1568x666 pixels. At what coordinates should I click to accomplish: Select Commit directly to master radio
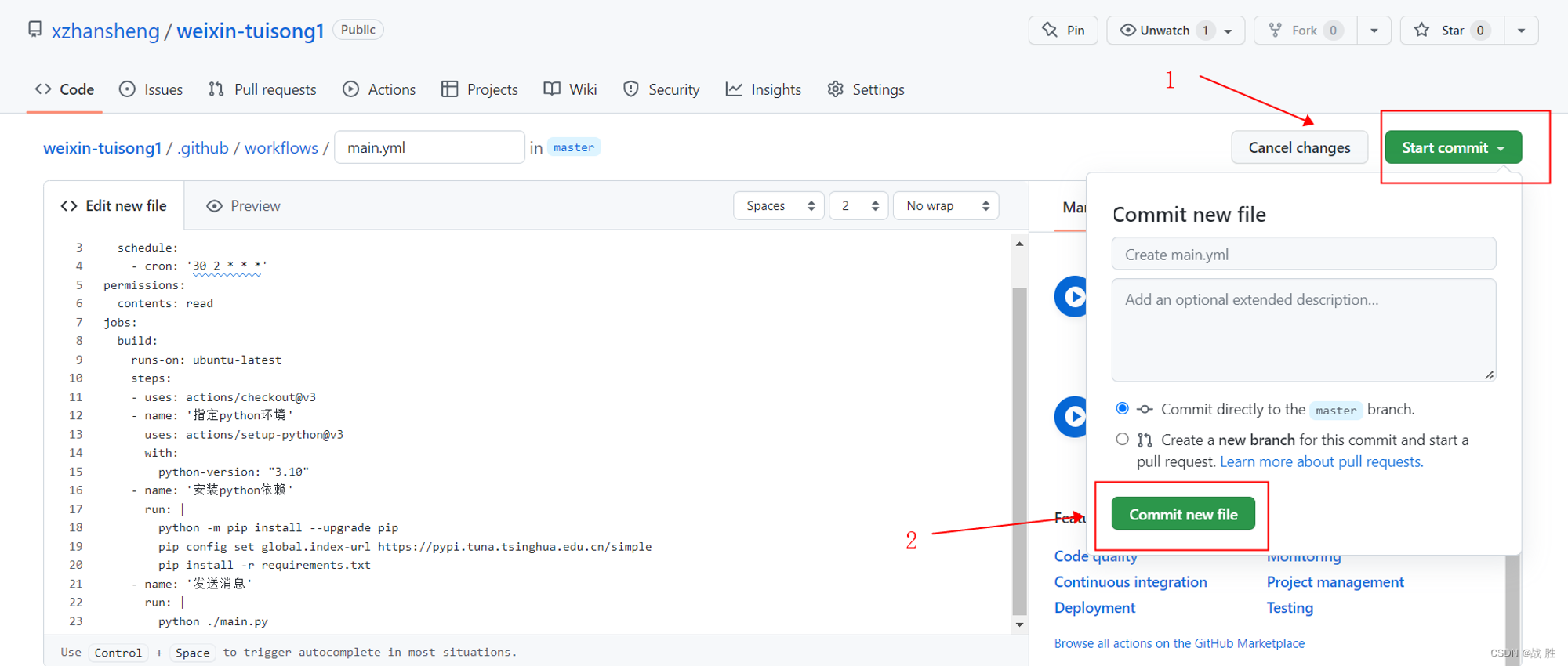click(1122, 408)
